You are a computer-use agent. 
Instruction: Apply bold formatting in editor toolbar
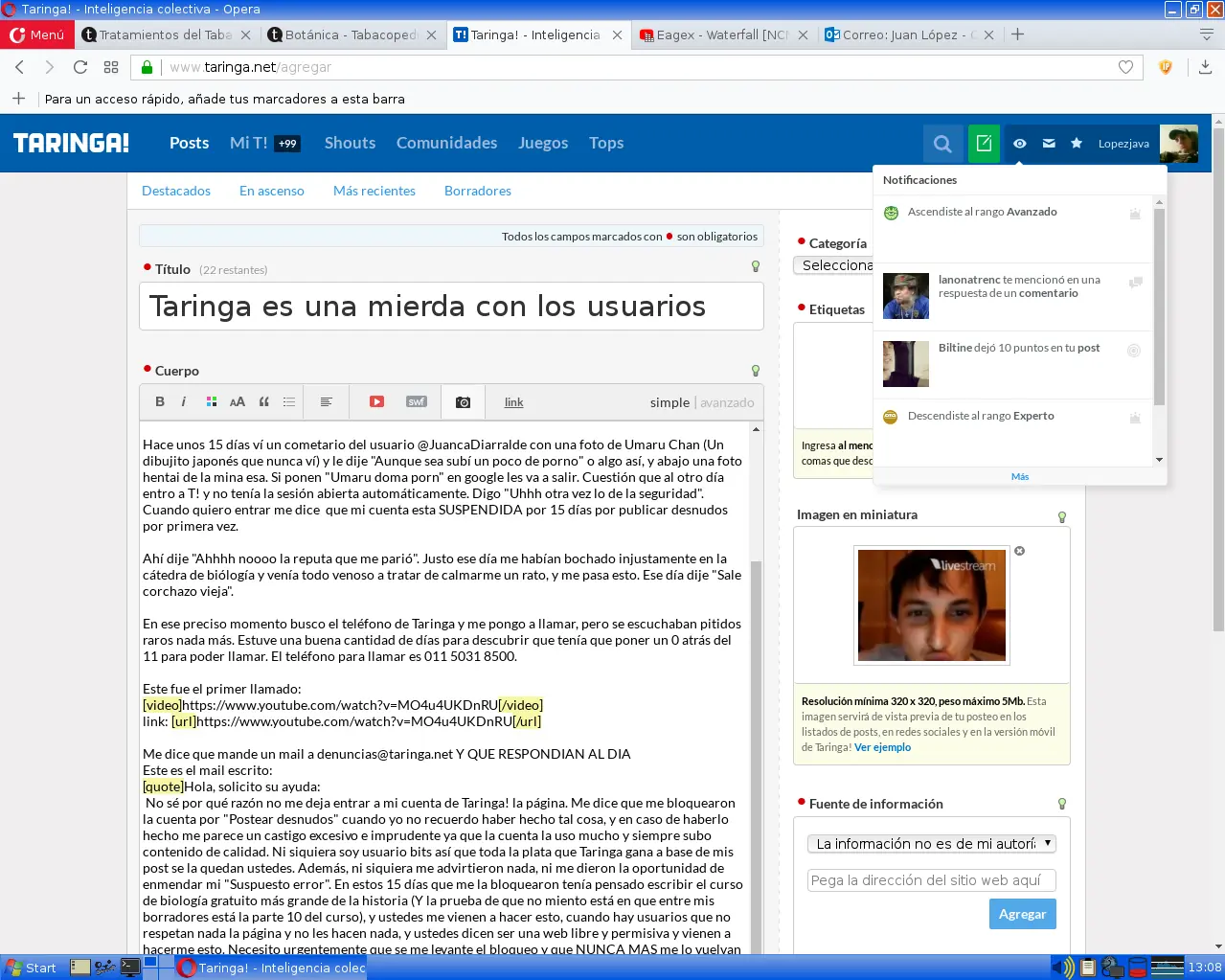coord(160,402)
